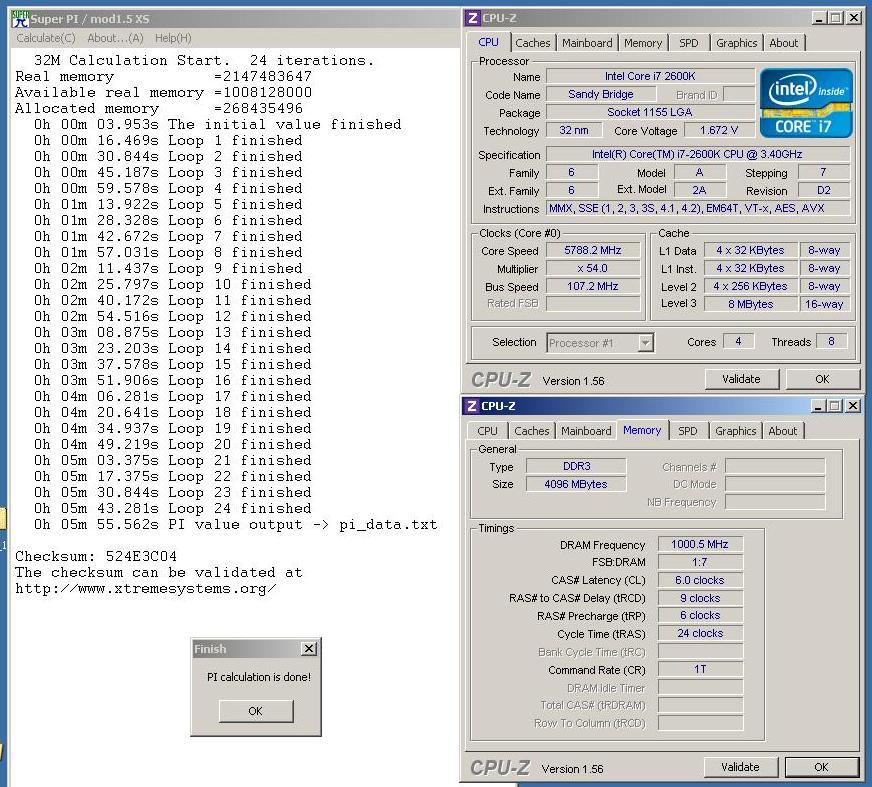
Task: Close the Finish dialog with X
Action: (x=309, y=649)
